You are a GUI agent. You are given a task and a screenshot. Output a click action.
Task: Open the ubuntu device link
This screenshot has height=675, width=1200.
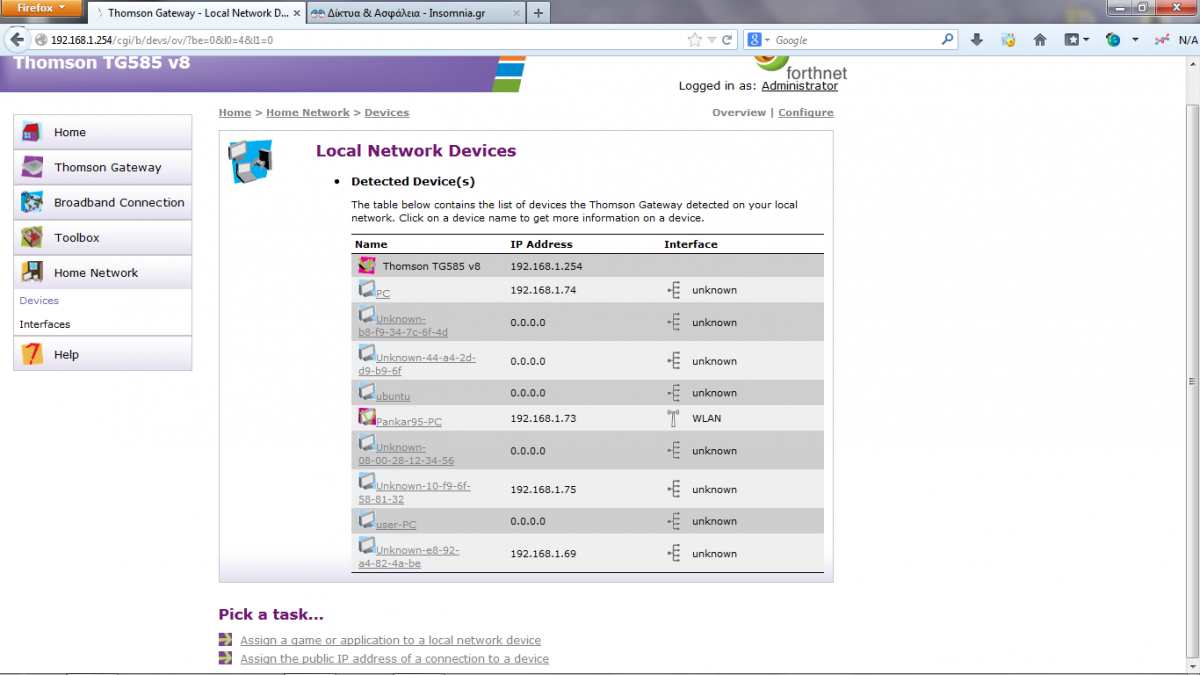tap(393, 397)
